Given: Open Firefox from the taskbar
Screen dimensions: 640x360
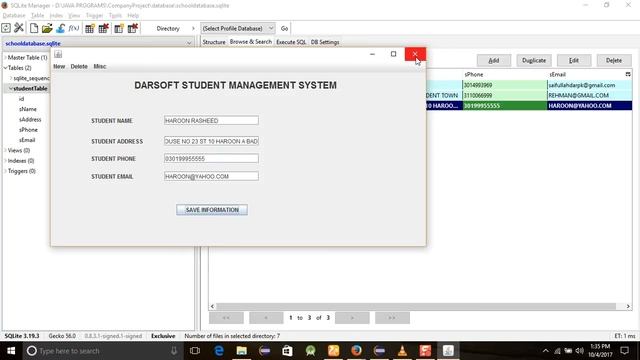Looking at the screenshot, I should [356, 351].
